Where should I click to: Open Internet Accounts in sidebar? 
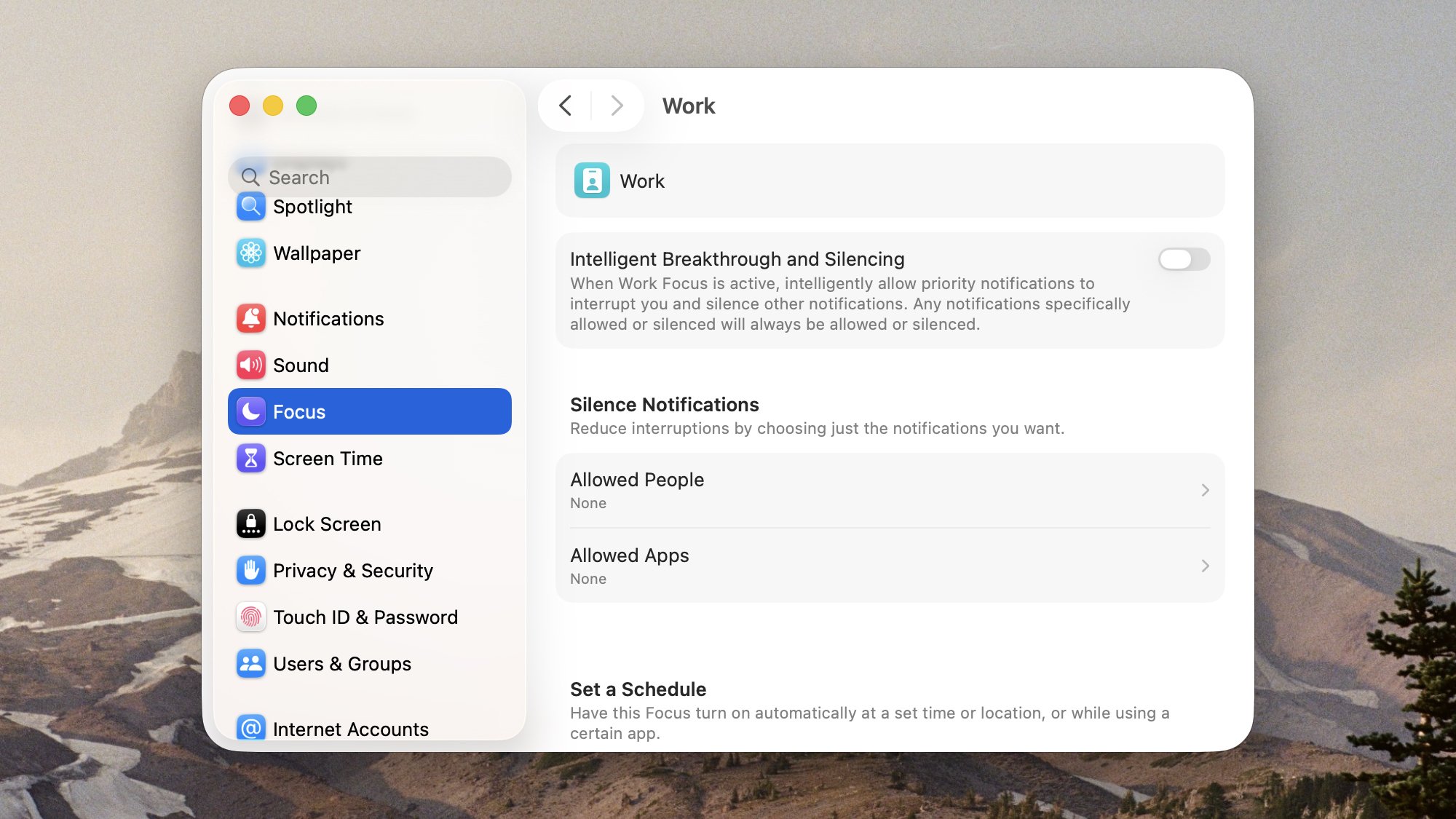350,729
